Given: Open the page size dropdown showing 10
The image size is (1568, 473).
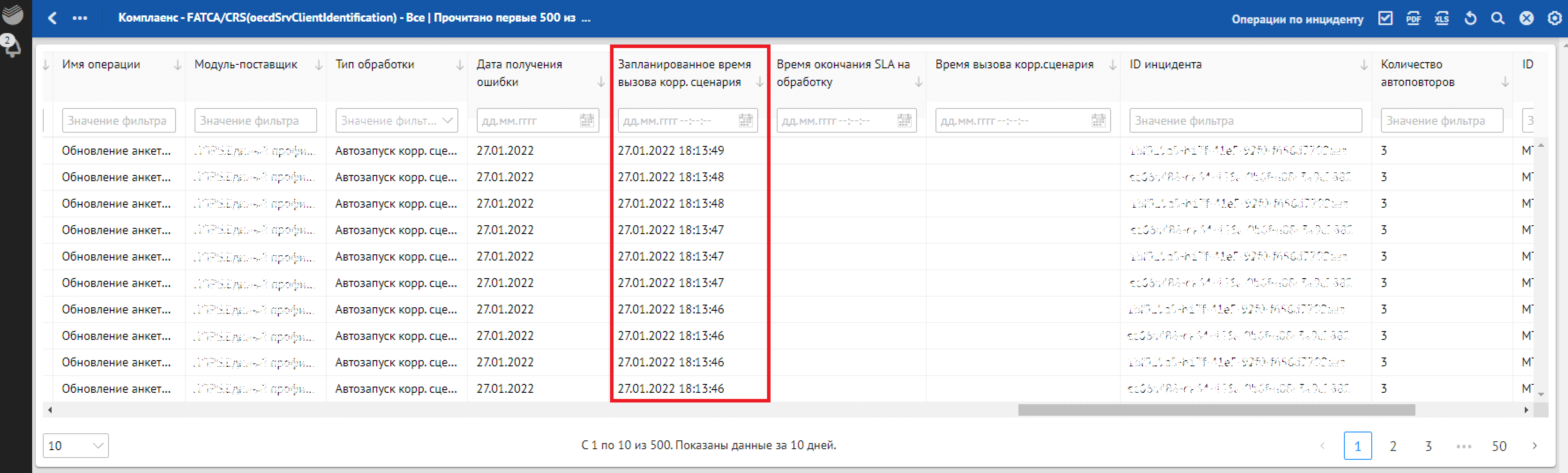Looking at the screenshot, I should tap(75, 446).
